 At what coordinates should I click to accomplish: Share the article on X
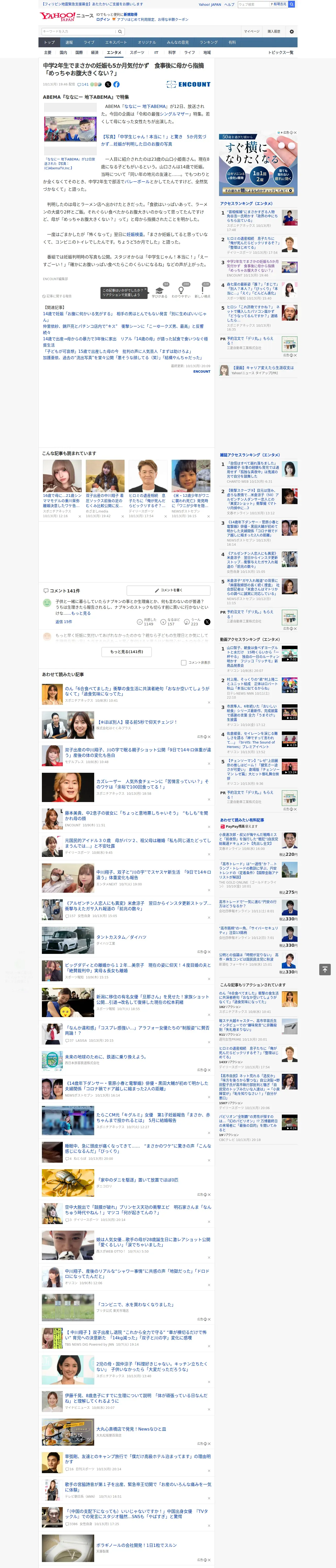[108, 85]
